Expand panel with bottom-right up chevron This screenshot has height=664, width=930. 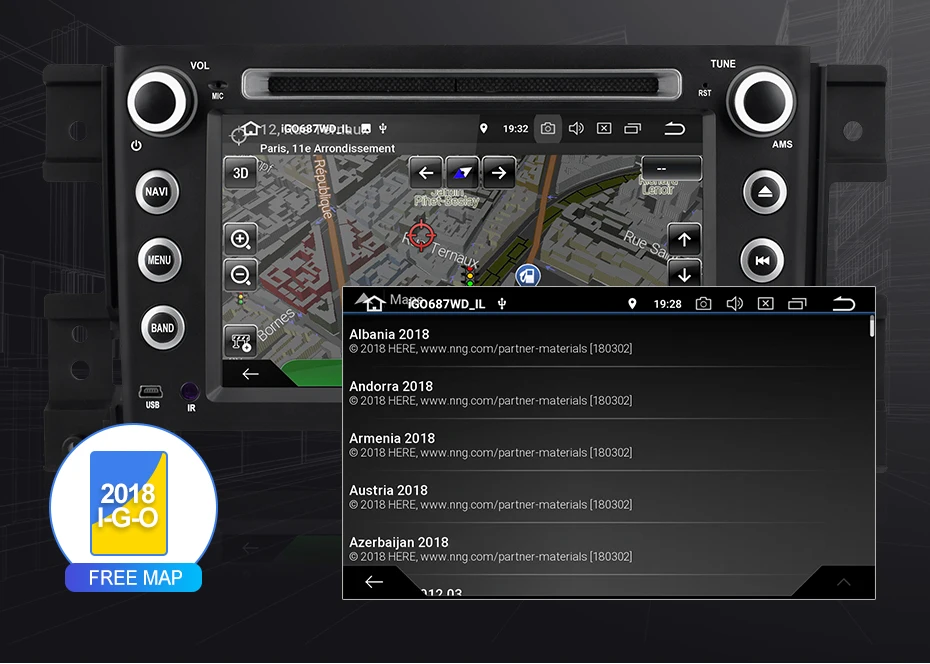pyautogui.click(x=843, y=582)
